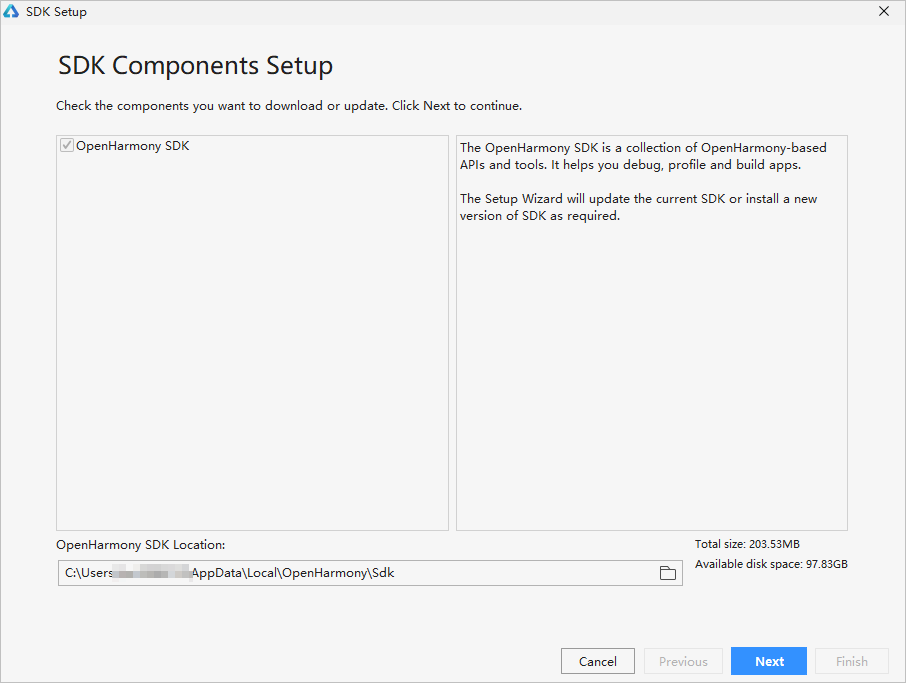Toggle the OpenHarmony SDK checkbox

[x=66, y=145]
